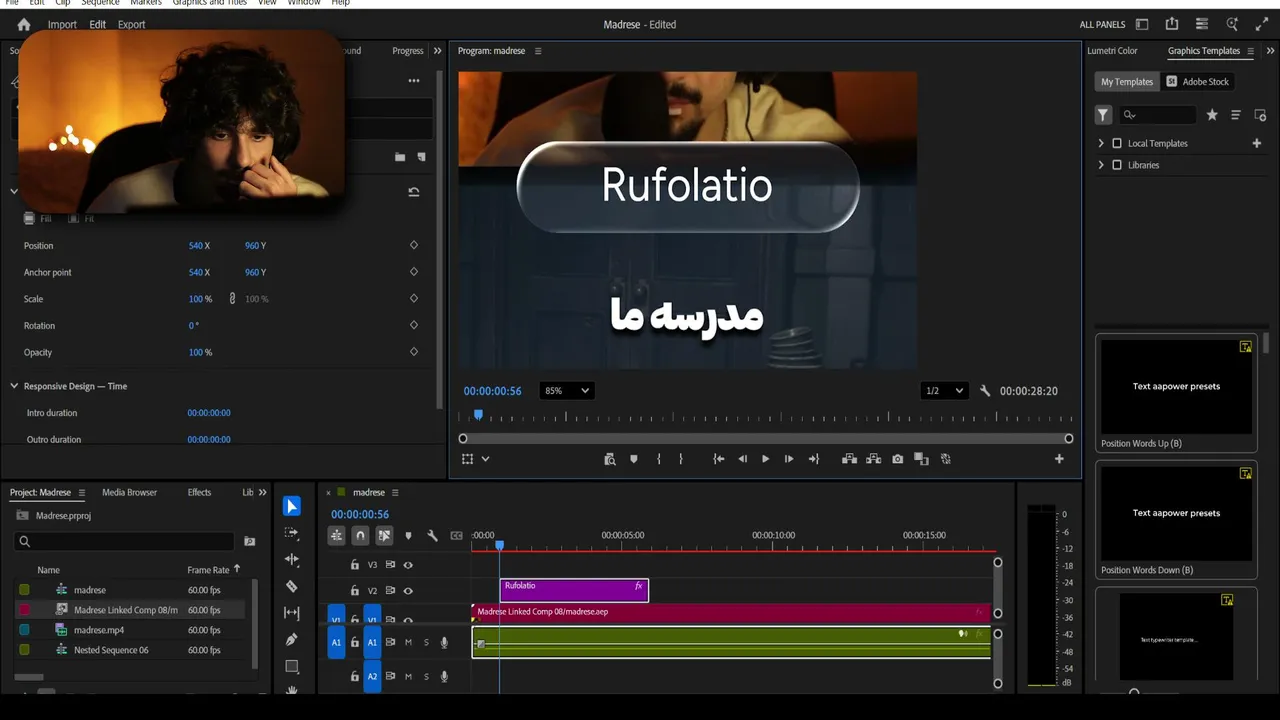Activate the Slip tool

(x=291, y=613)
